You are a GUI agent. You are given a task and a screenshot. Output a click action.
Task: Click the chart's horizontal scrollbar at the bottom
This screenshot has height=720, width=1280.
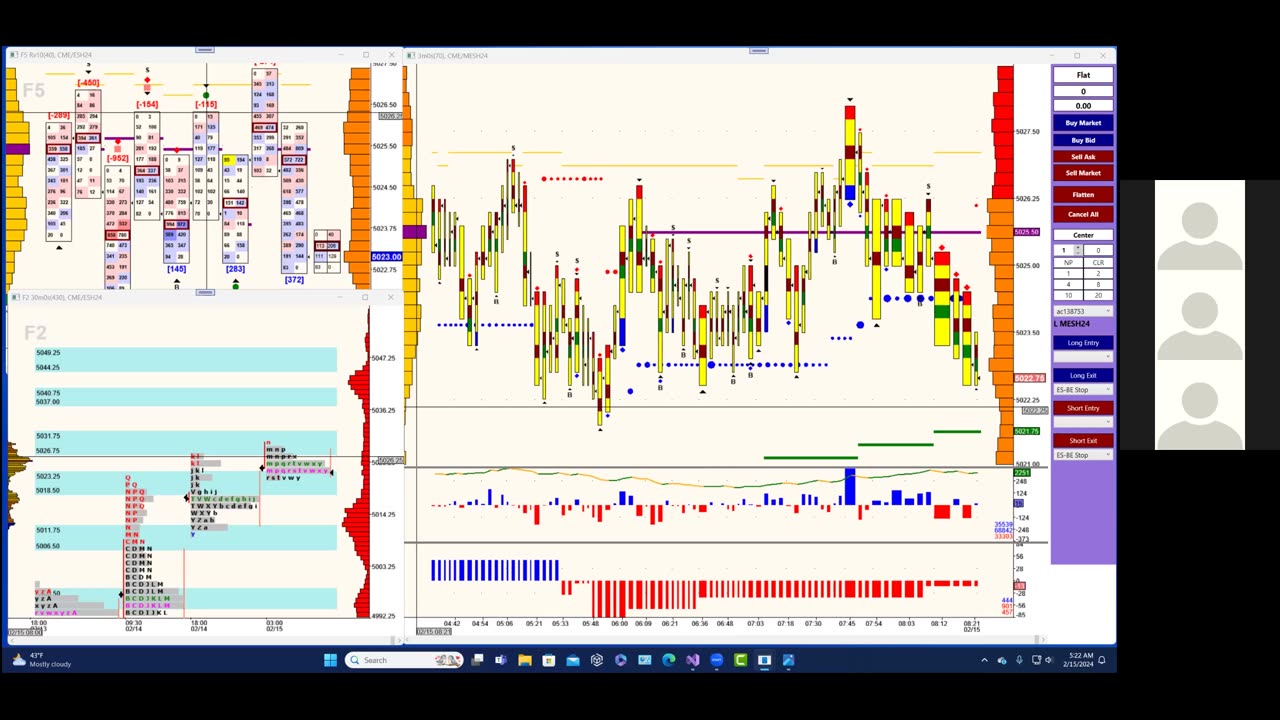tap(728, 639)
